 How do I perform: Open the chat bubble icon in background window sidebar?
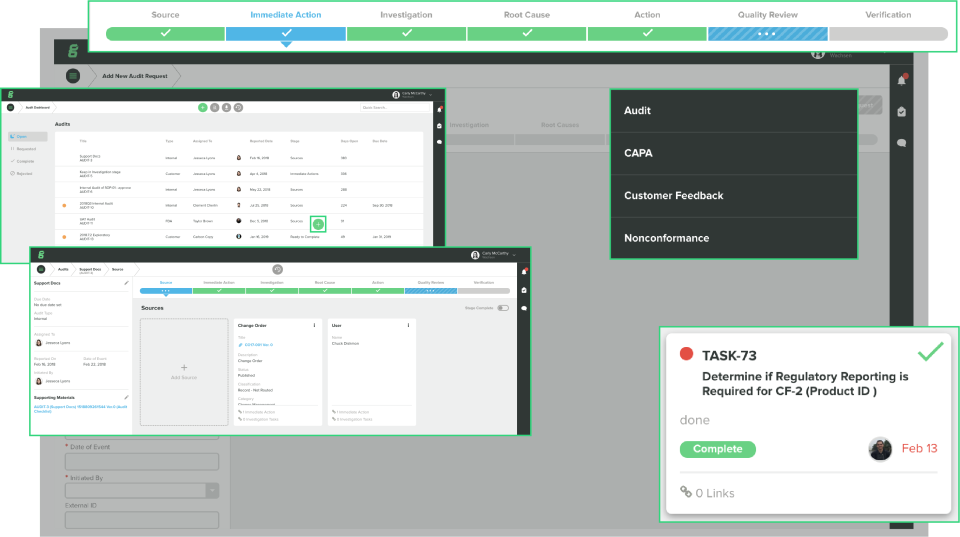click(902, 143)
